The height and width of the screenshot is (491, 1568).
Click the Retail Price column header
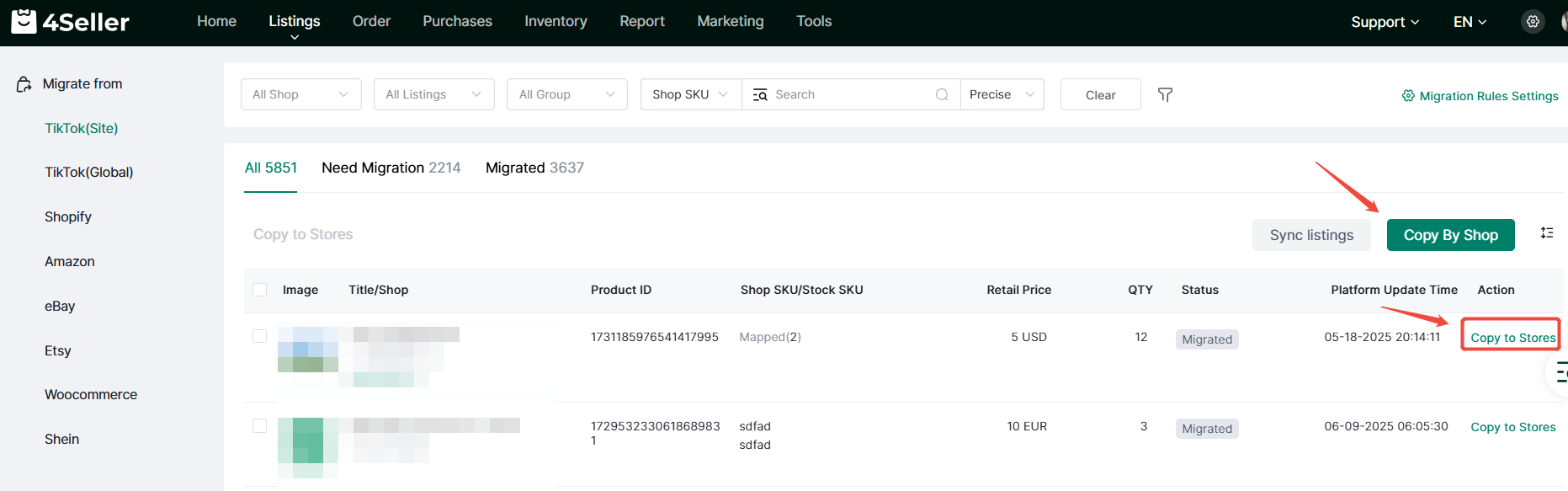coord(1019,290)
